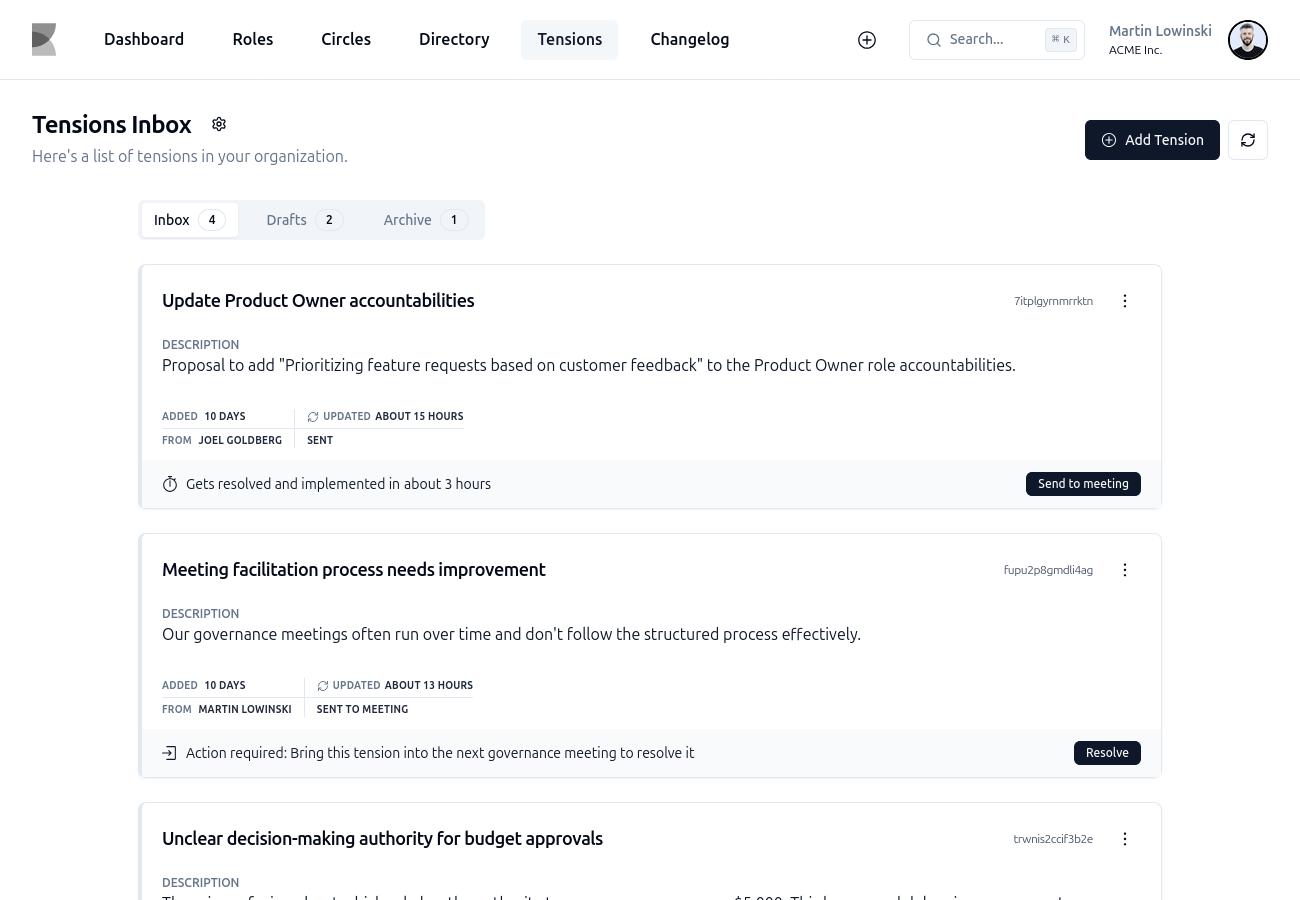
Task: Go to Dashboard in navigation
Action: pos(144,40)
